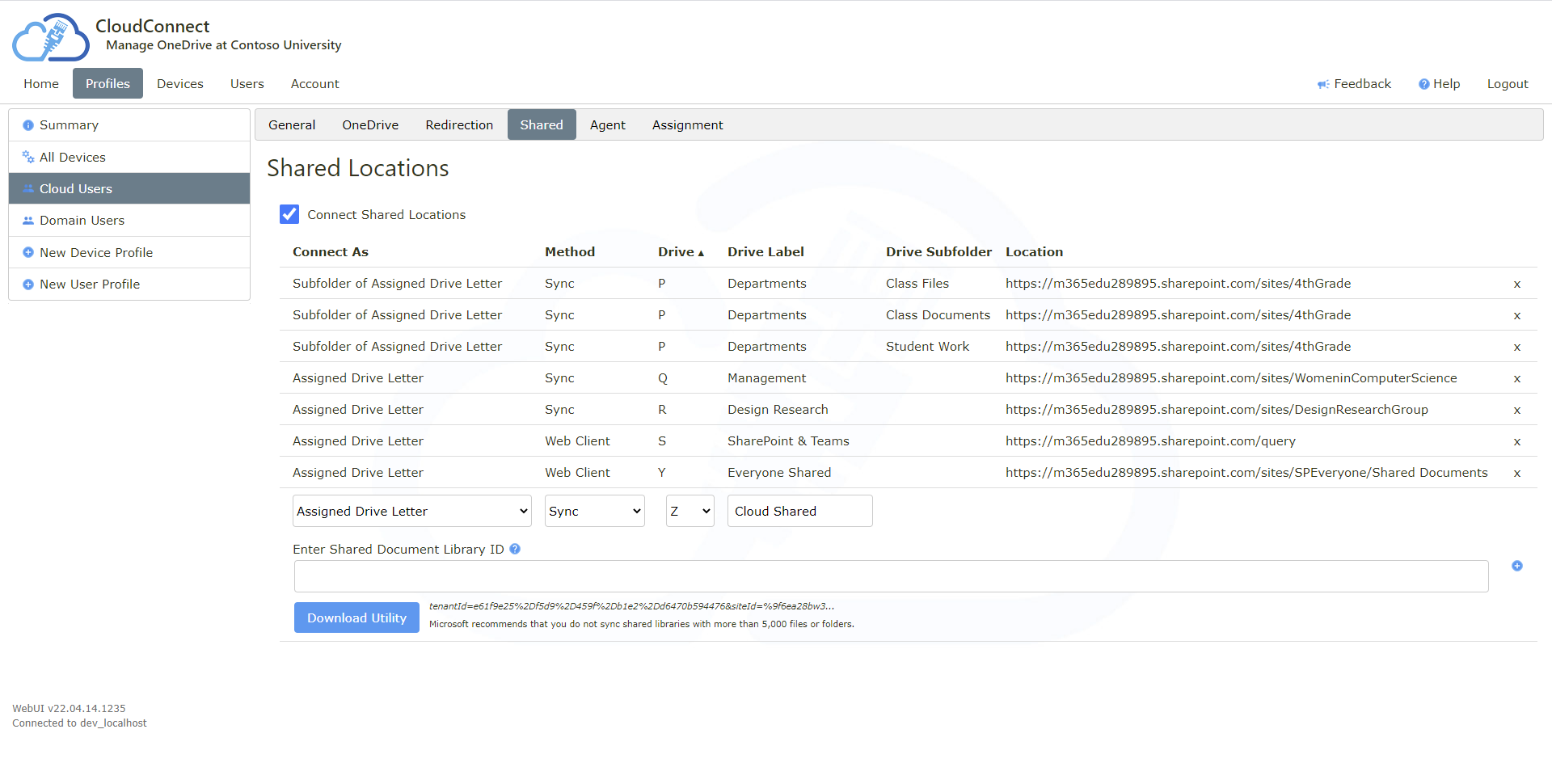1552x784 pixels.
Task: Click the help icon beside Library ID label
Action: point(515,549)
